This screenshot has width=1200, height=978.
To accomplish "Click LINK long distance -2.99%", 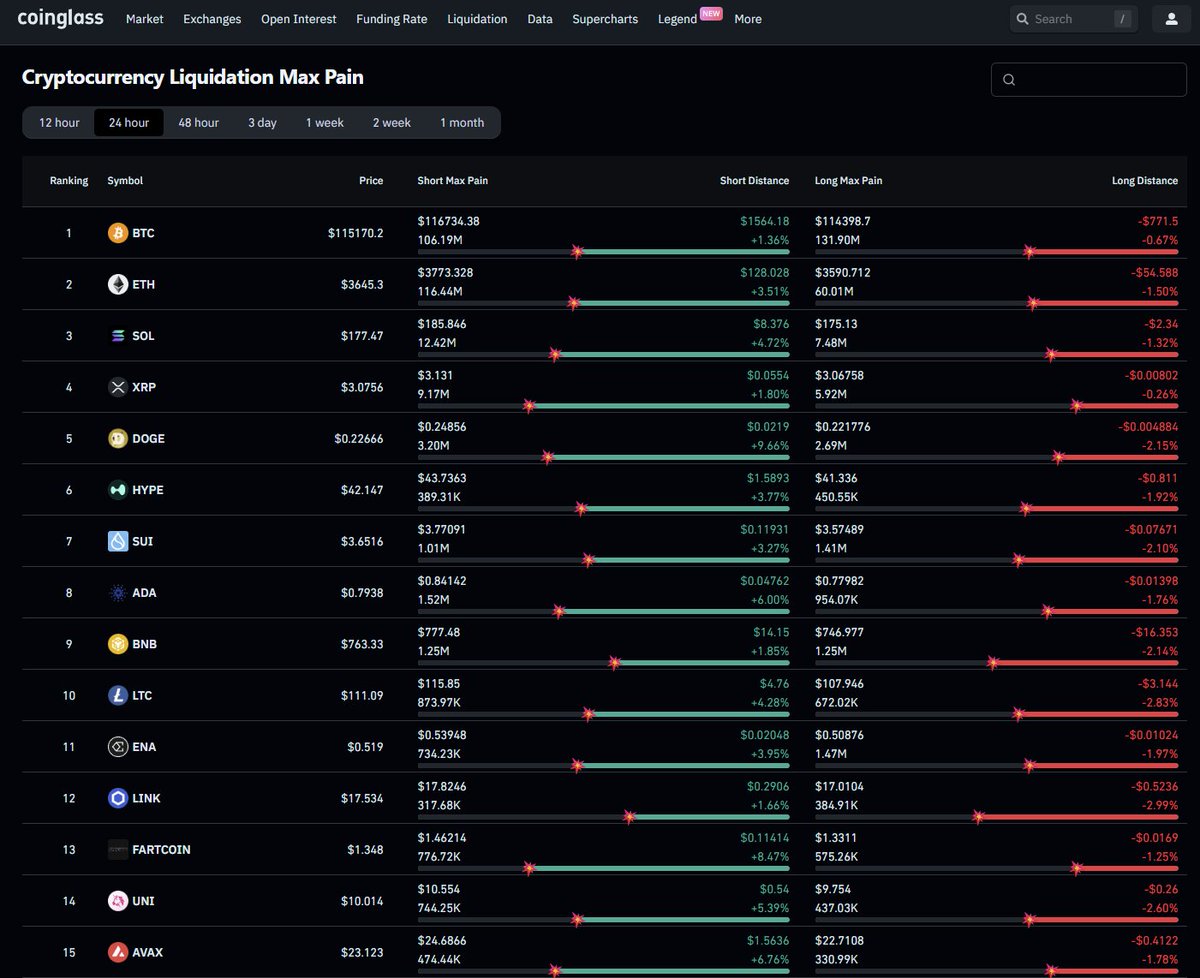I will click(1161, 805).
